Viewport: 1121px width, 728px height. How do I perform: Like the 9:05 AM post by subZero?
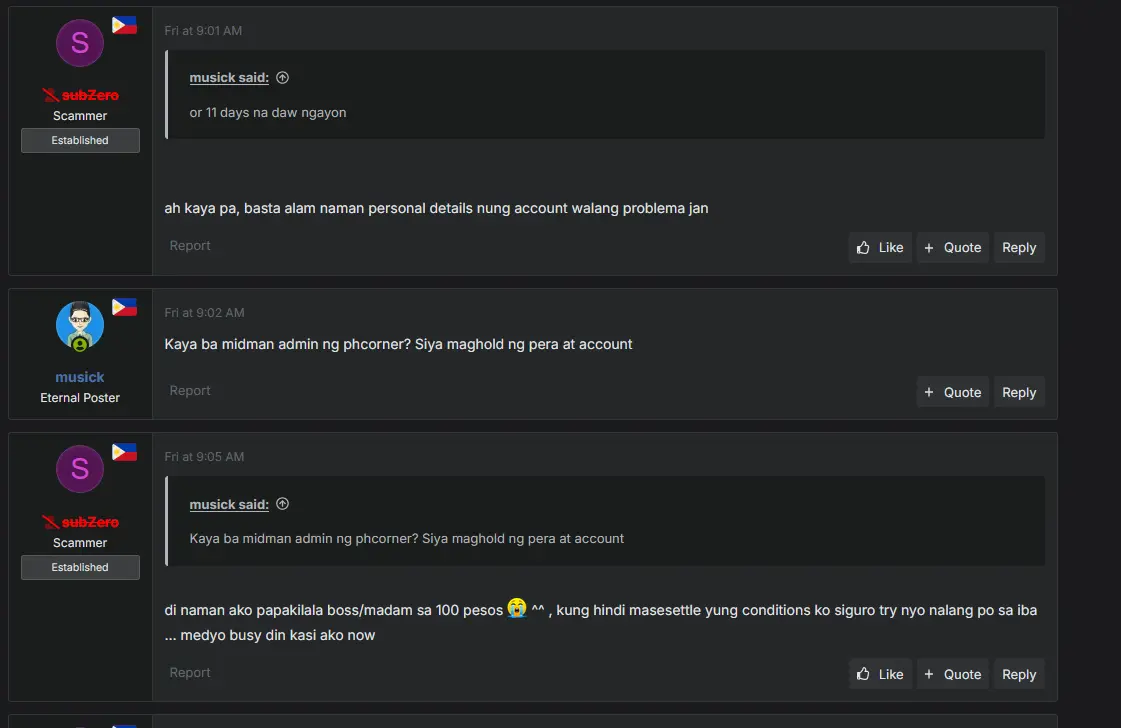pyautogui.click(x=880, y=674)
